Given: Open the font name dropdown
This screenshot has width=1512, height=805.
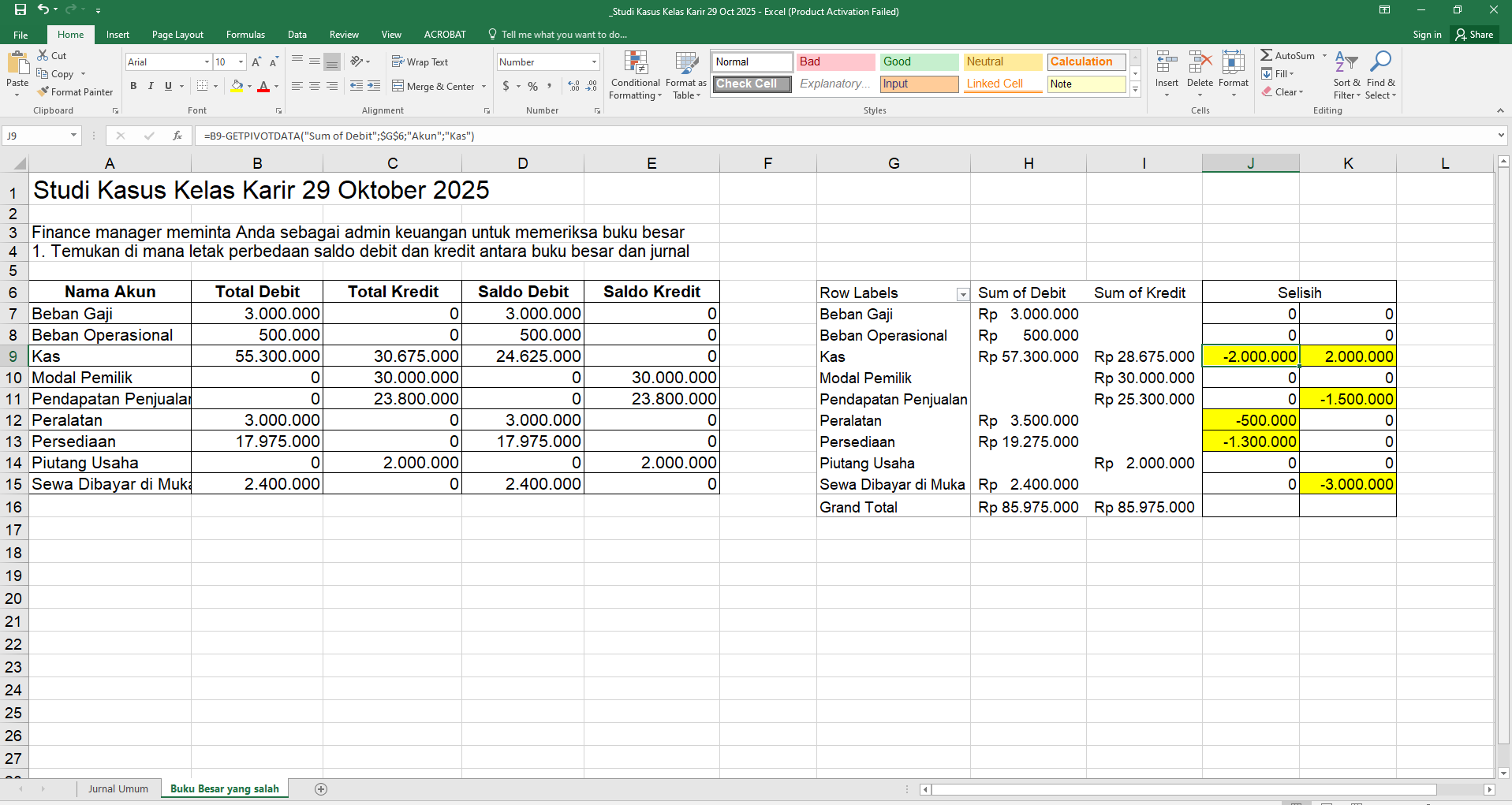Looking at the screenshot, I should [x=207, y=62].
